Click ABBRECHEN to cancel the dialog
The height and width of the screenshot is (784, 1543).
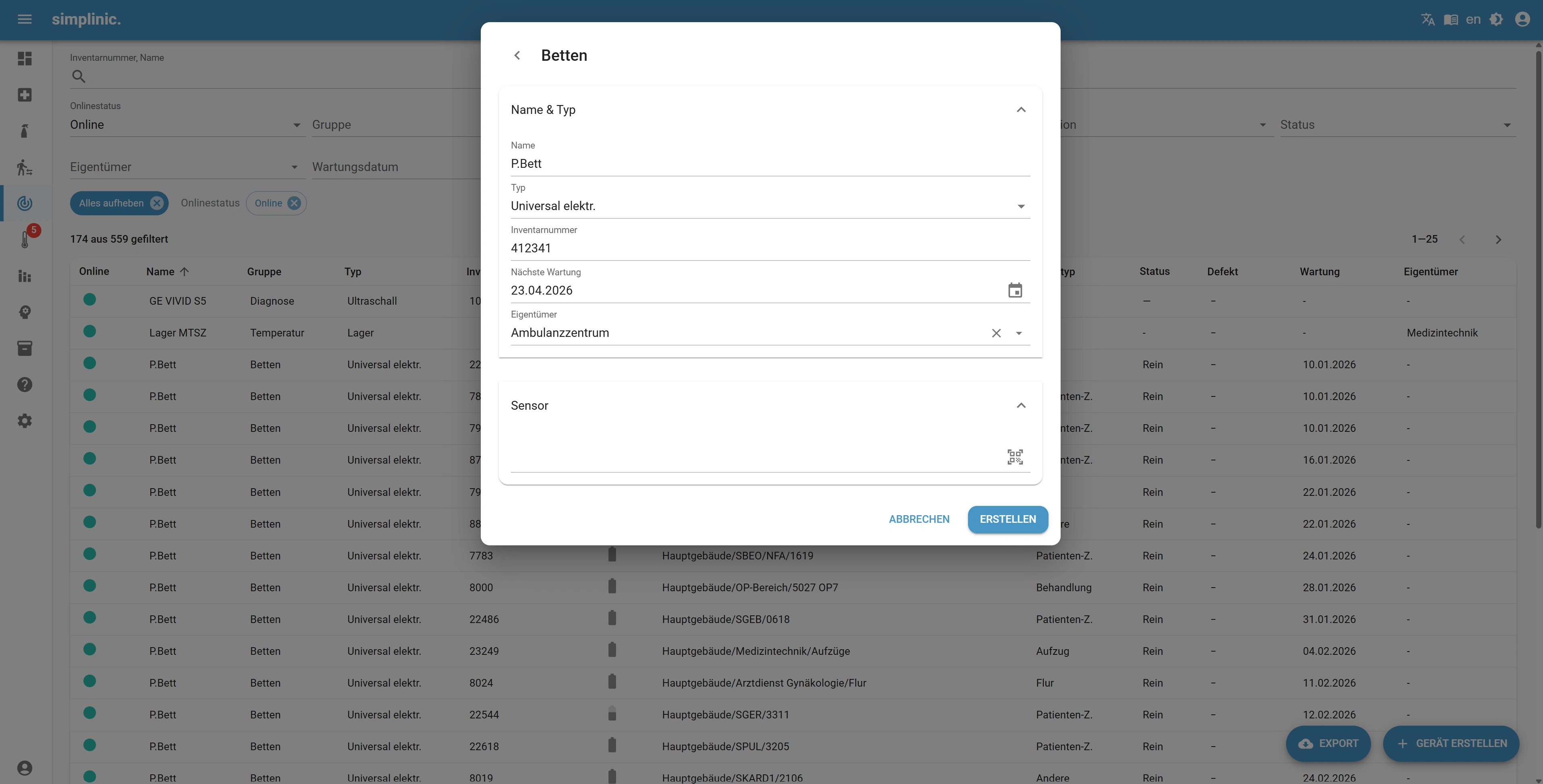point(919,520)
